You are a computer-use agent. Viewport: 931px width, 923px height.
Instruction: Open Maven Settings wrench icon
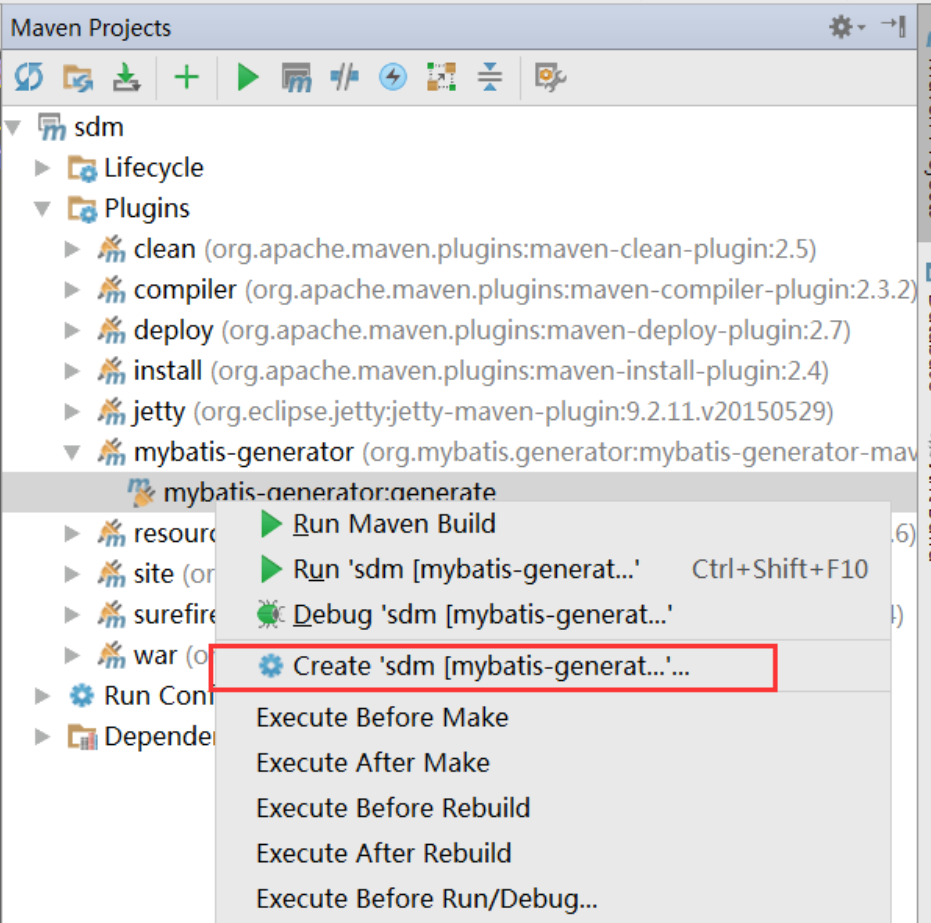tap(550, 77)
